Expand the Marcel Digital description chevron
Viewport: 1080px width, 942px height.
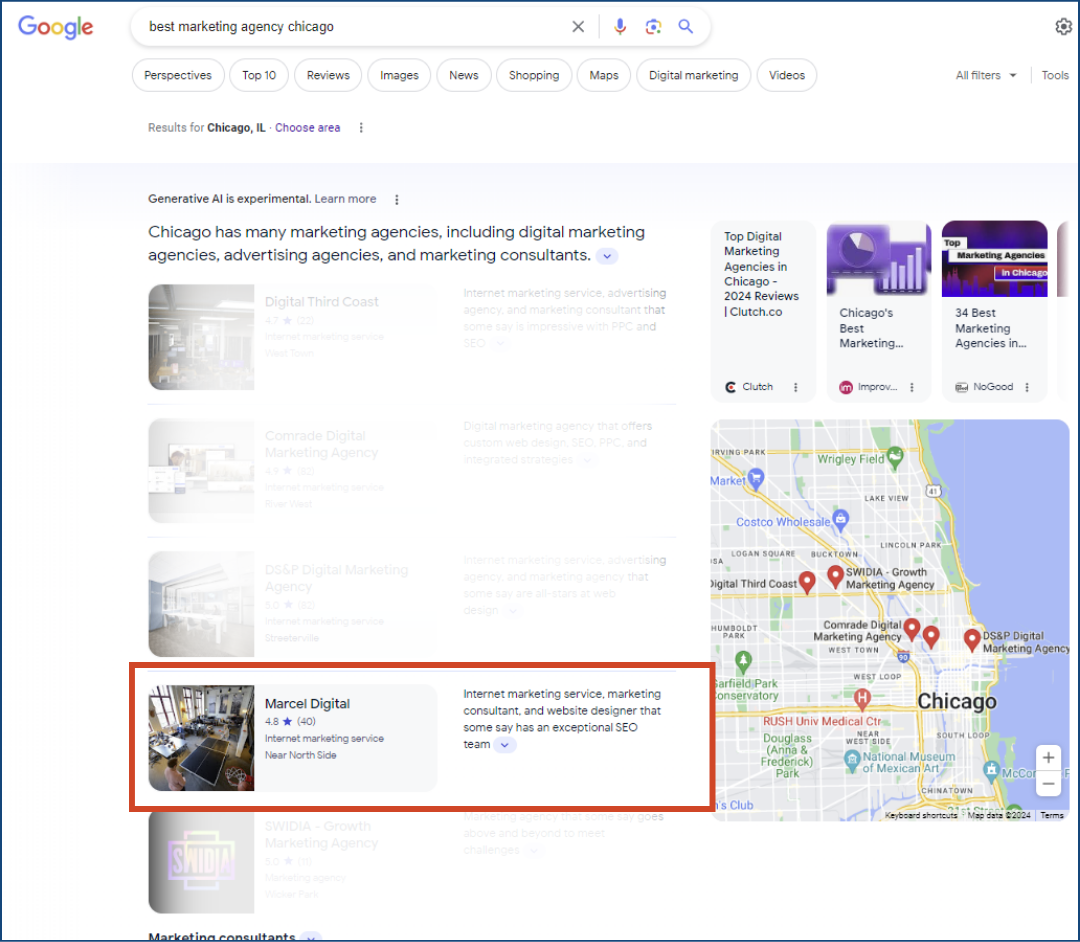[x=505, y=745]
